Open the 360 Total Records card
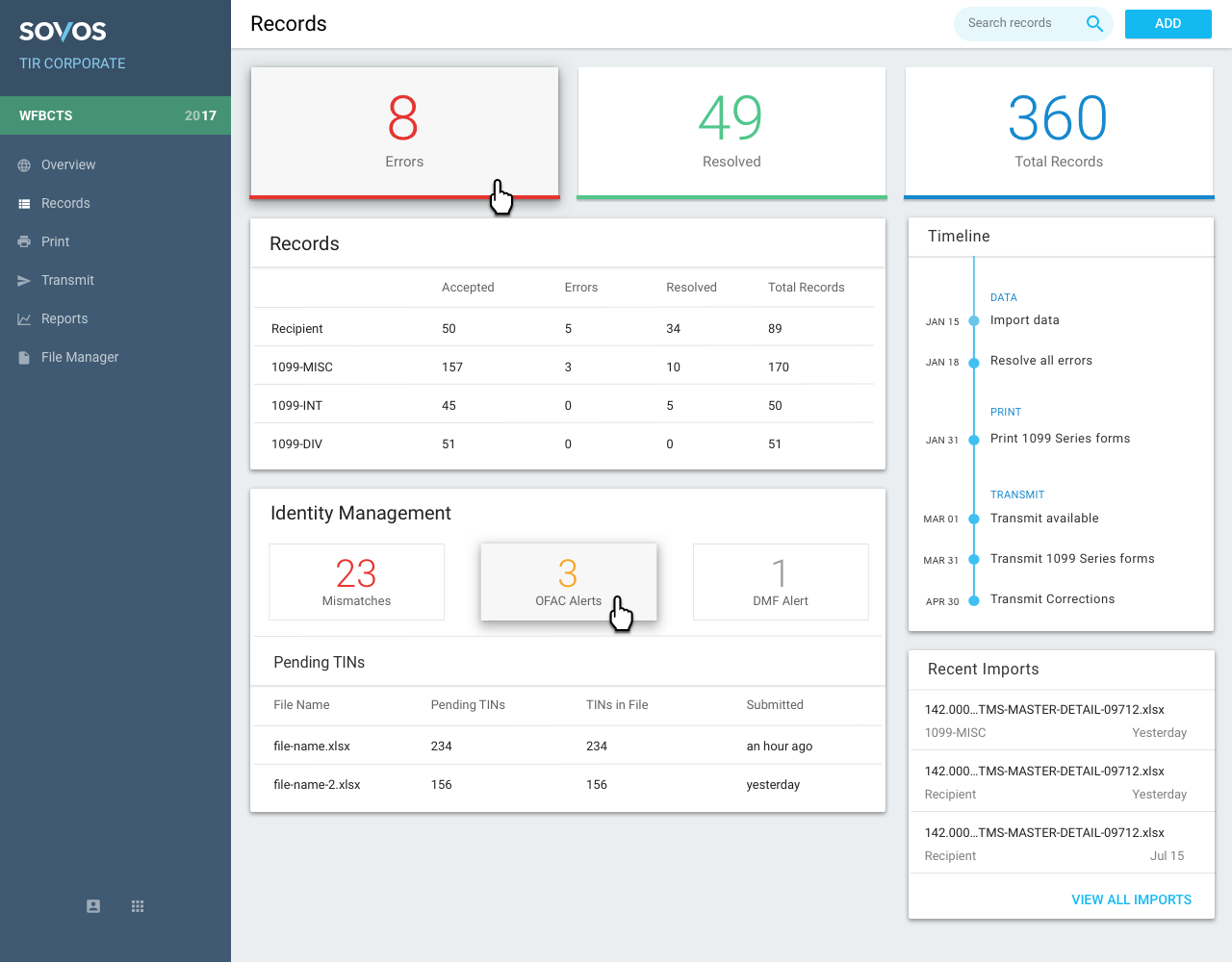 1059,132
